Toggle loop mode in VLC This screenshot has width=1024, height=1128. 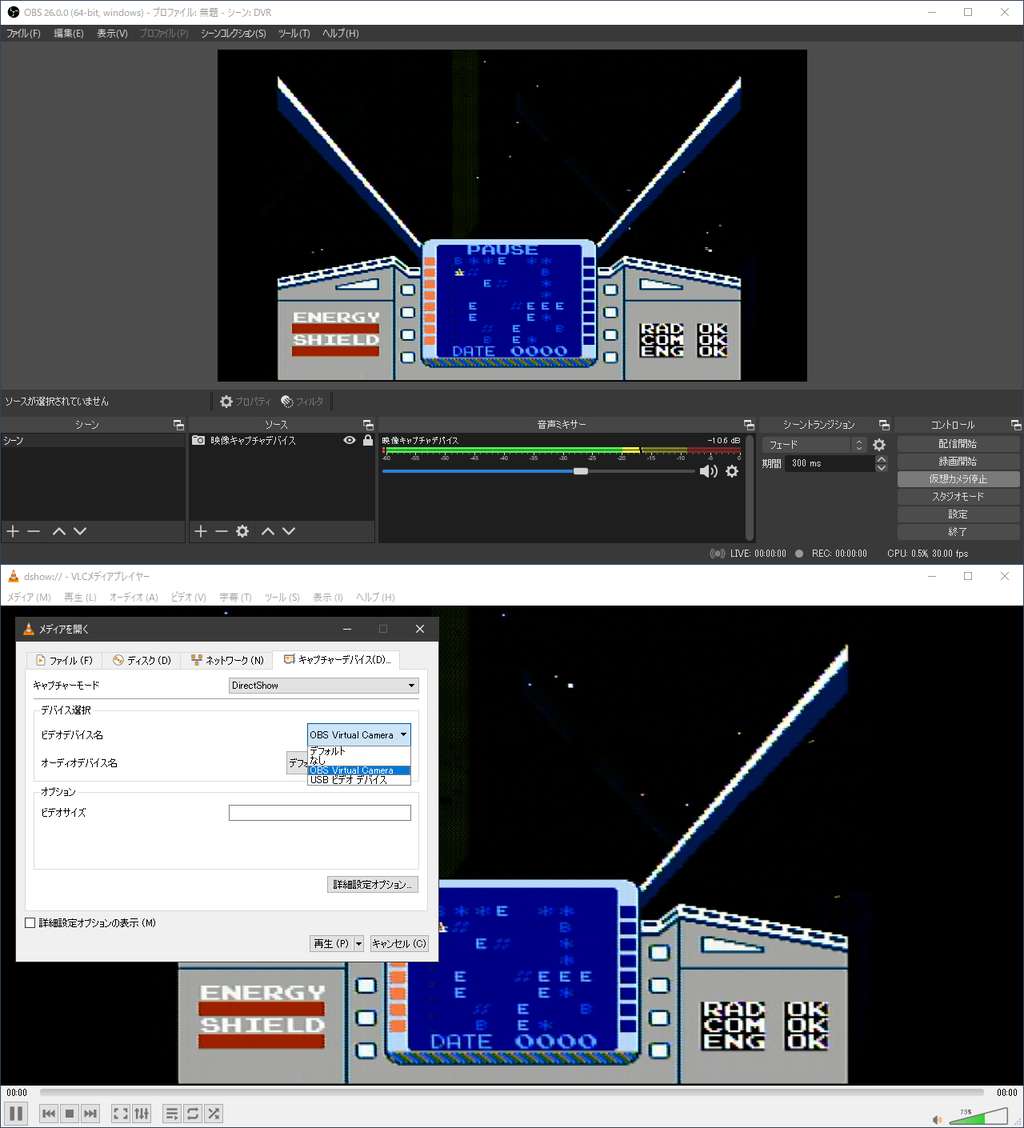(193, 1114)
